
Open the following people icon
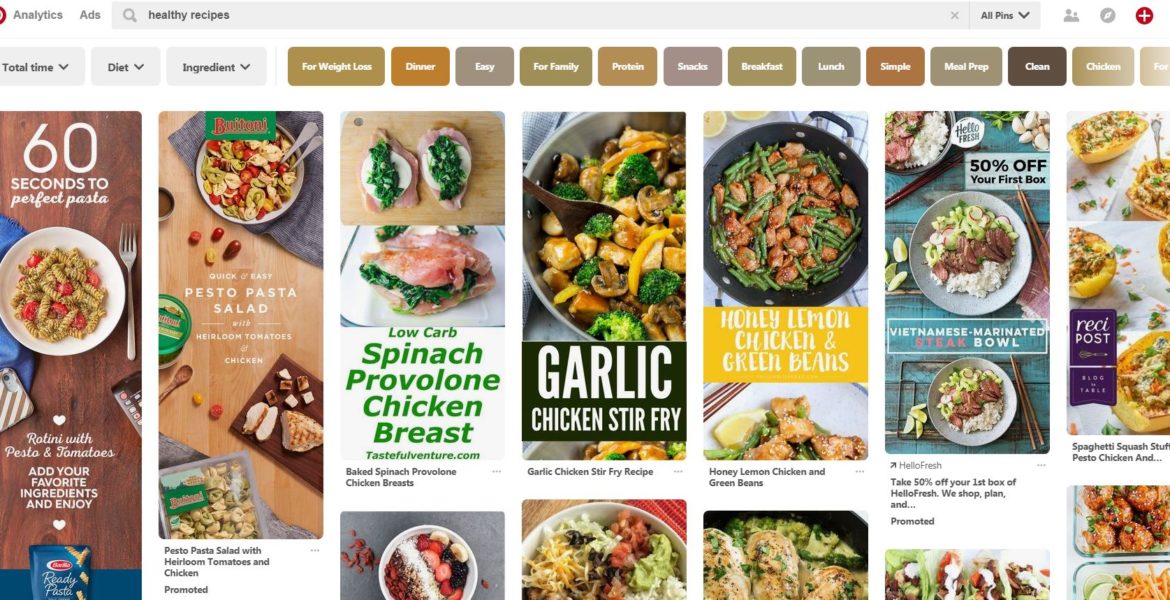1071,15
